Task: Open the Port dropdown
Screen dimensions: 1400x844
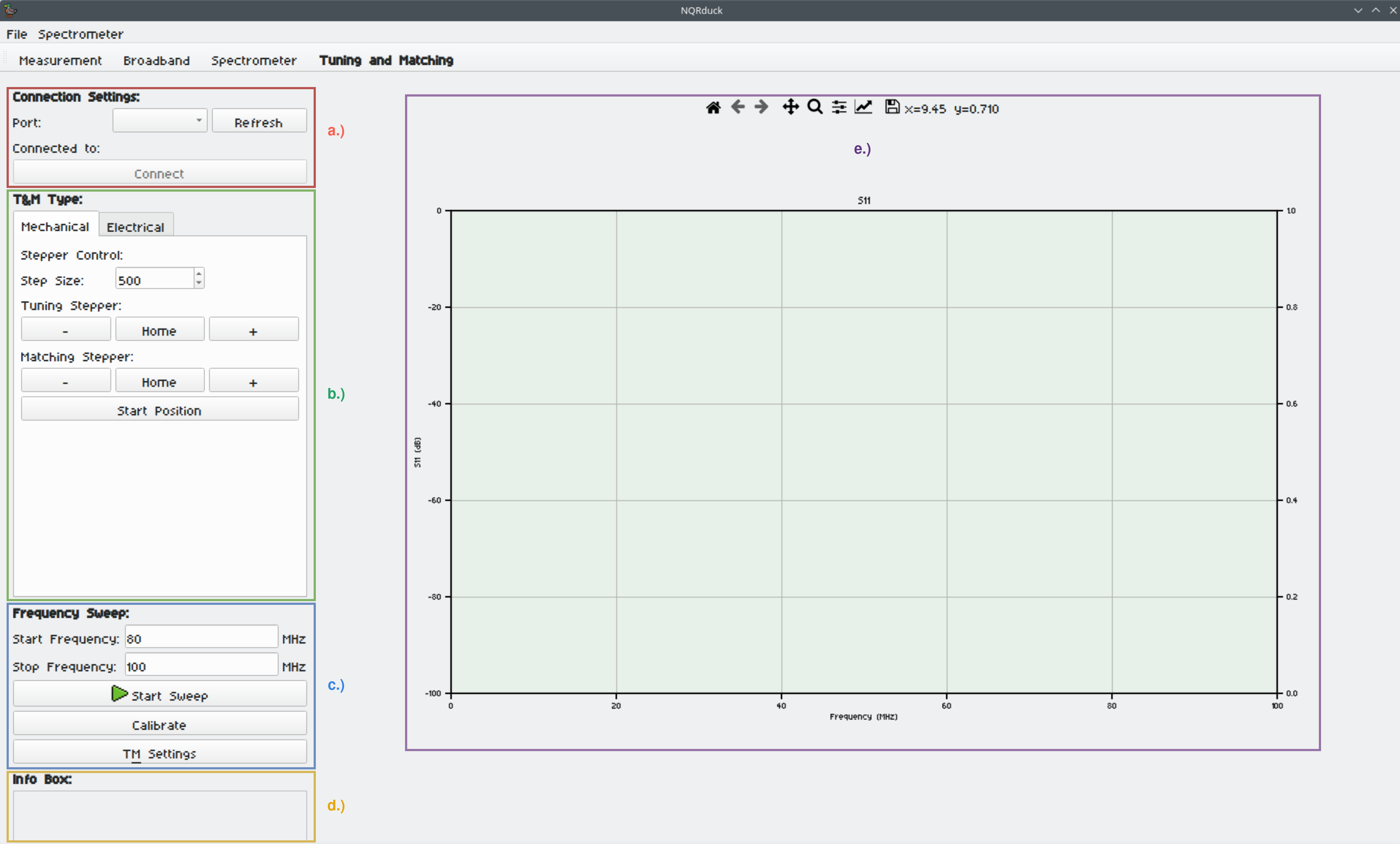Action: (160, 120)
